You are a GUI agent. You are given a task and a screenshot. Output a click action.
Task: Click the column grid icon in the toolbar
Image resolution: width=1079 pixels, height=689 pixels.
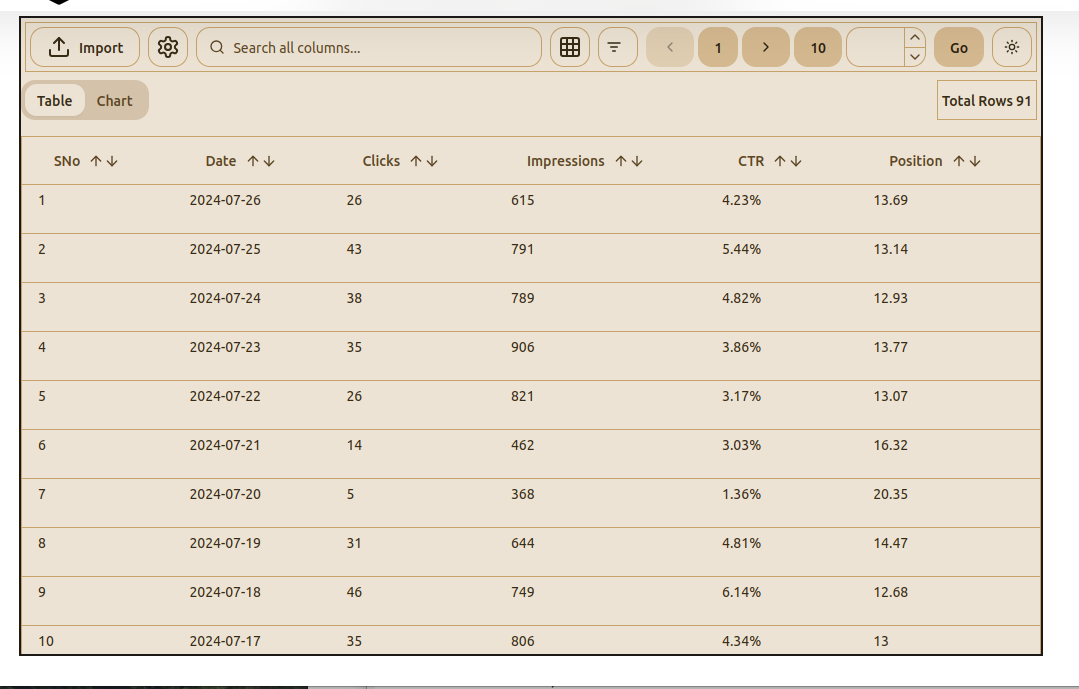click(x=569, y=46)
